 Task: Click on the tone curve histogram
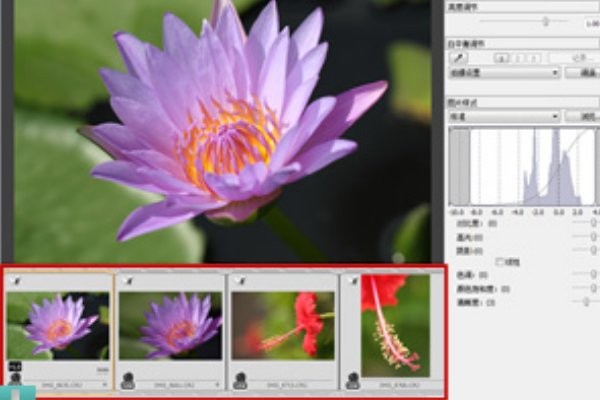coord(522,166)
